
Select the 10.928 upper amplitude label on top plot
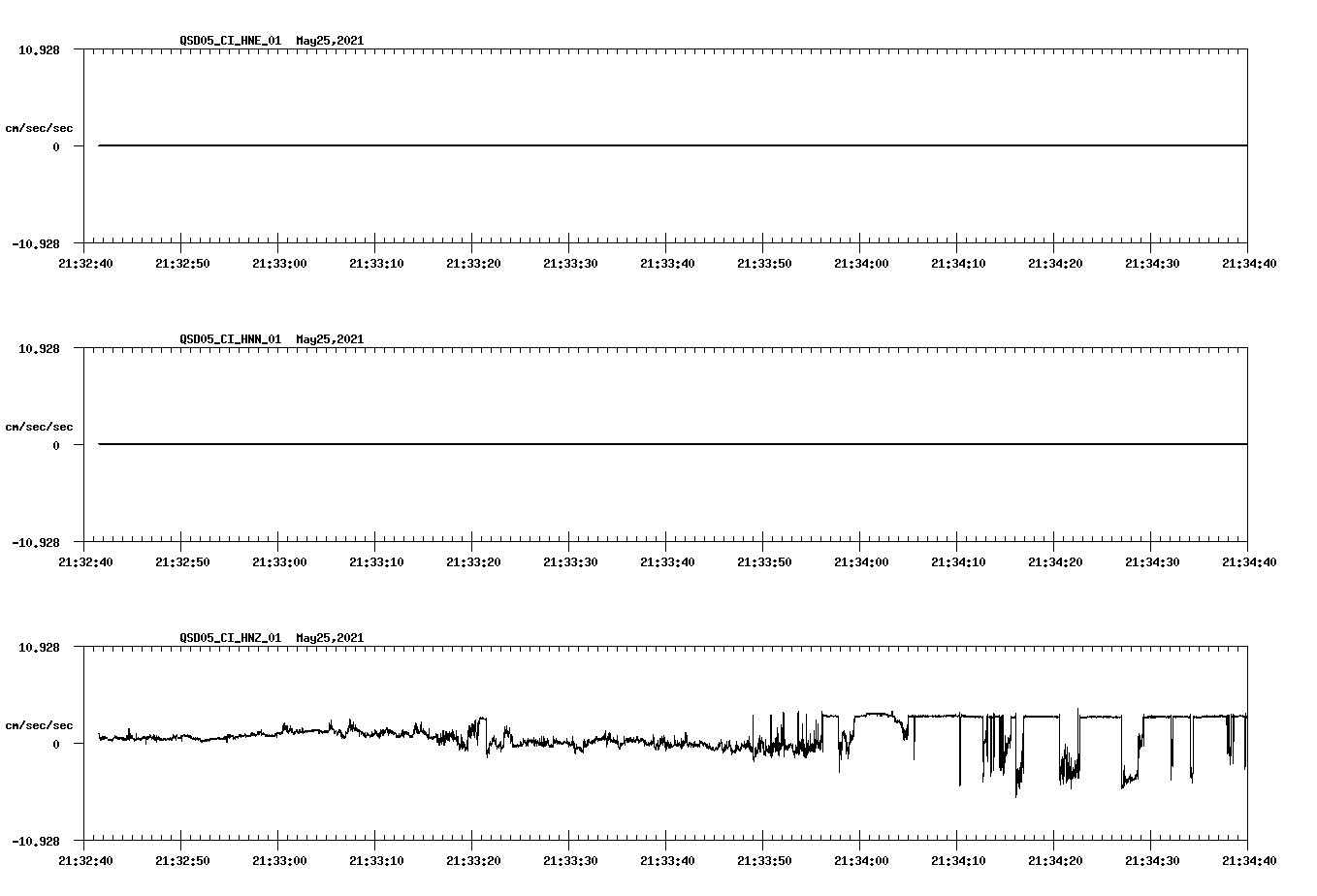(x=40, y=48)
